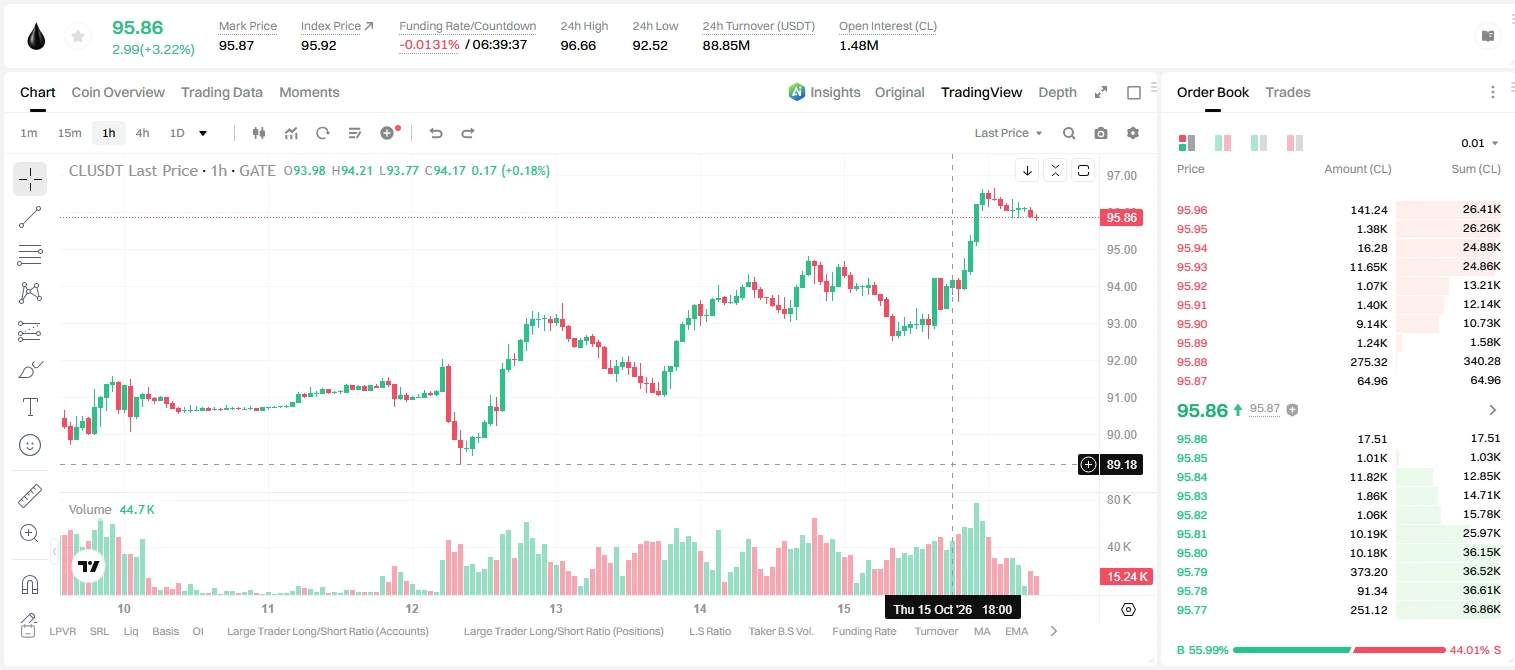Viewport: 1515px width, 670px height.
Task: Switch to the Trades tab
Action: pos(1288,92)
